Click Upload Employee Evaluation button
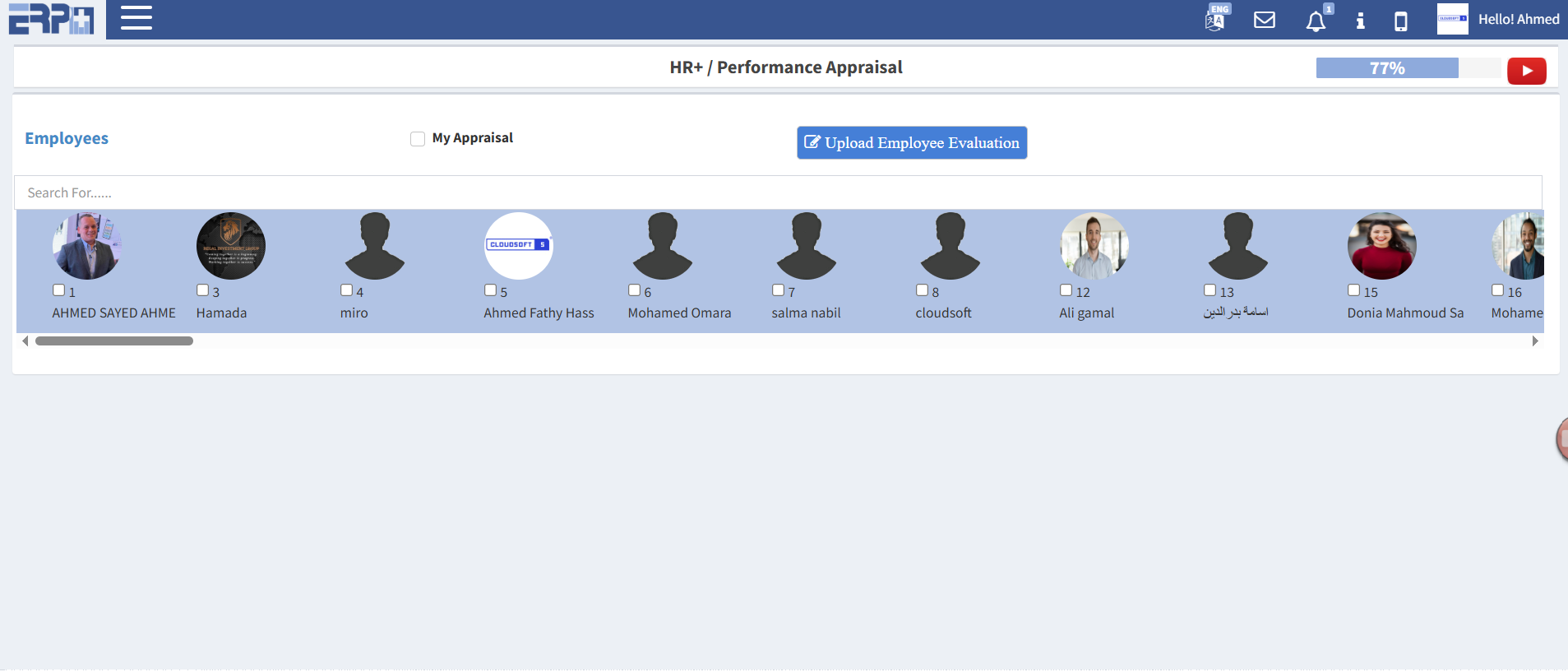Screen dimensions: 1568x672 (x=911, y=143)
